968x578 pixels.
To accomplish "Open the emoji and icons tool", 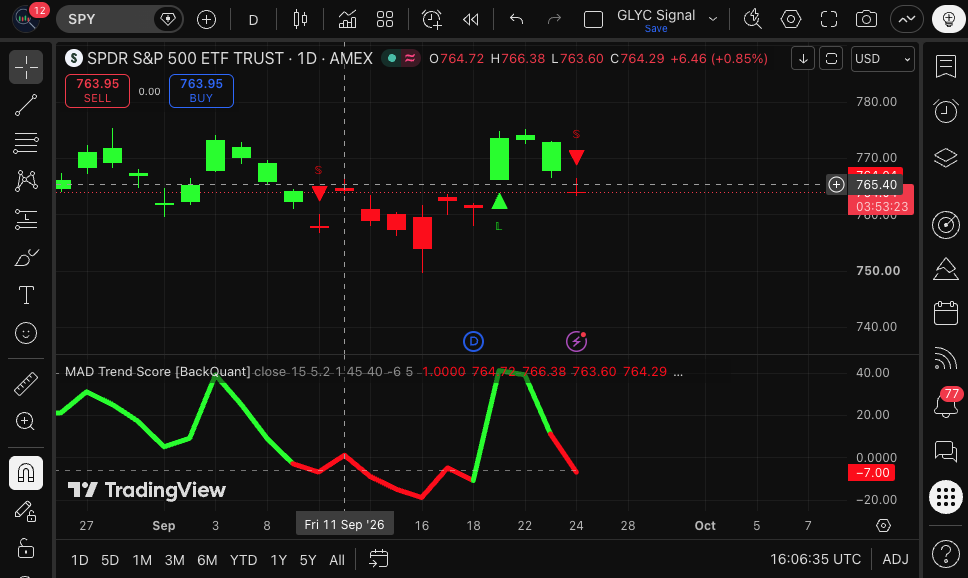I will (26, 333).
